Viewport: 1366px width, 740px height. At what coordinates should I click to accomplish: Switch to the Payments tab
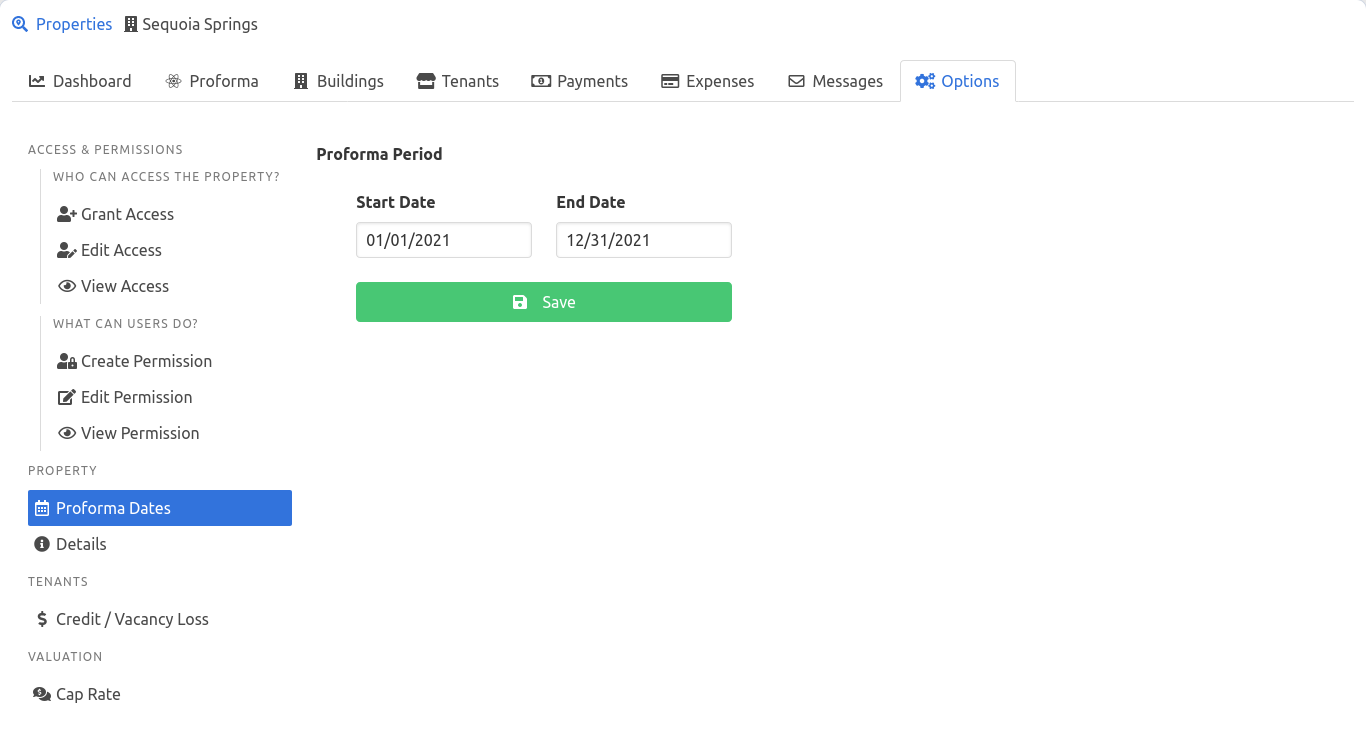[x=580, y=81]
